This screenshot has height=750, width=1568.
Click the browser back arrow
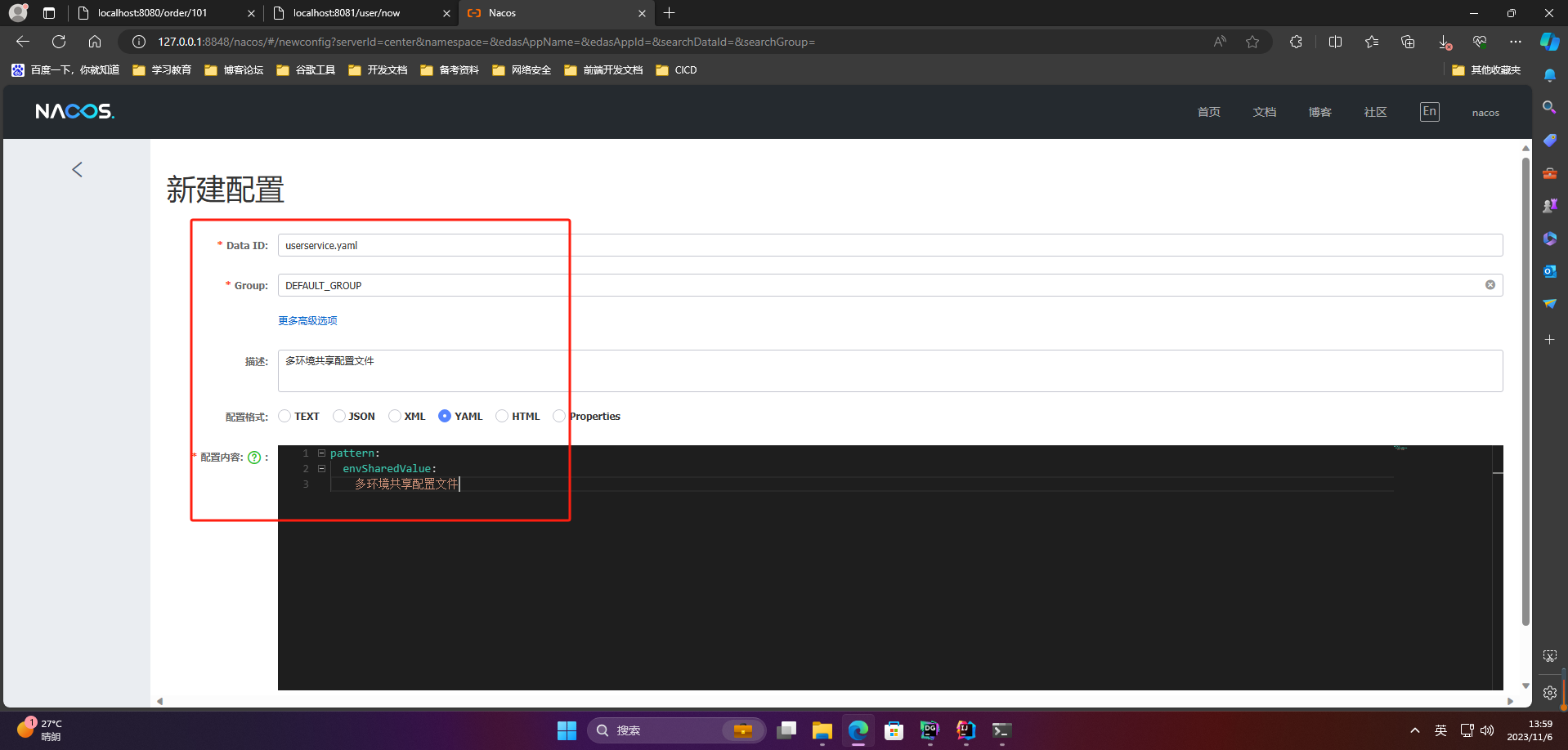coord(23,42)
